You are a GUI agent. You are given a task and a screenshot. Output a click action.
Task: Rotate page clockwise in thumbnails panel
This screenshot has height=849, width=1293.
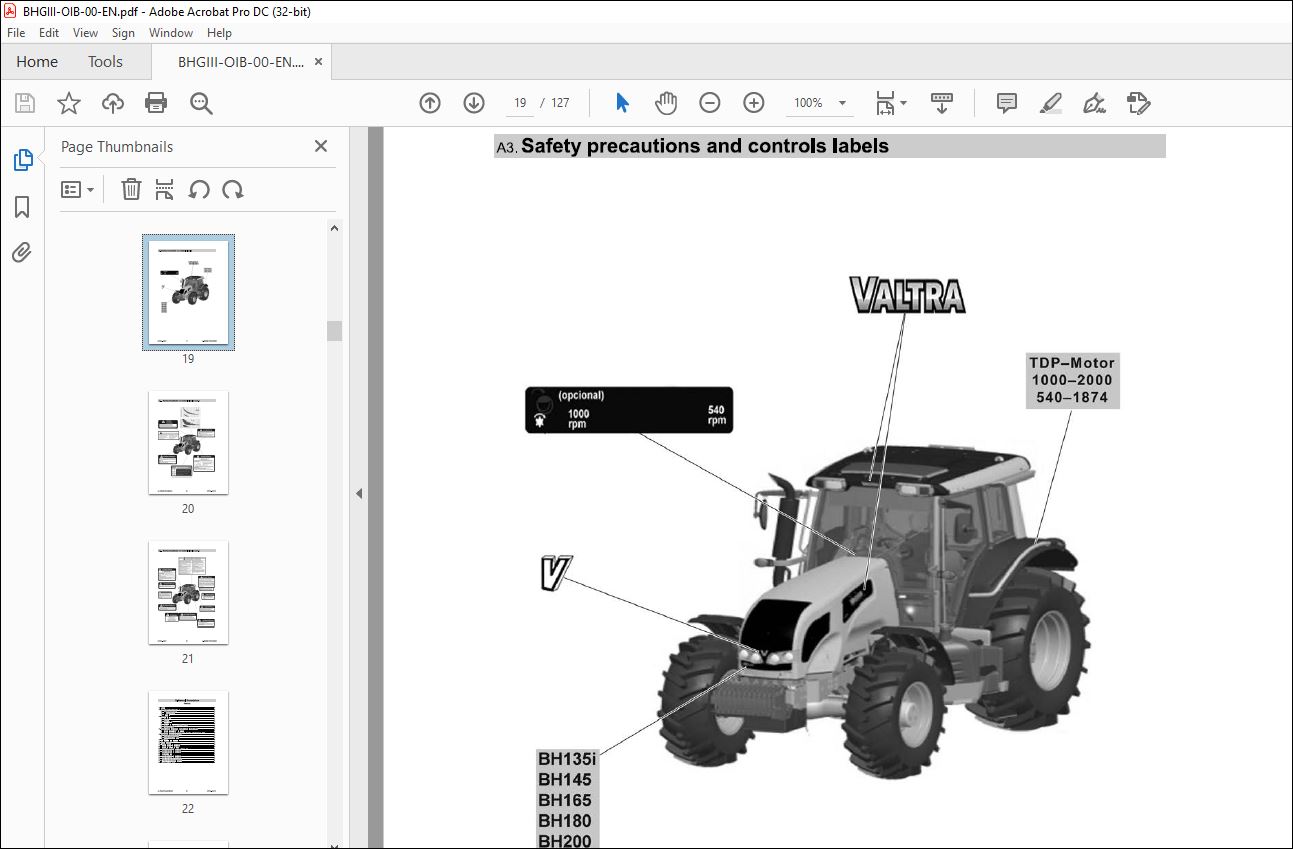click(233, 189)
